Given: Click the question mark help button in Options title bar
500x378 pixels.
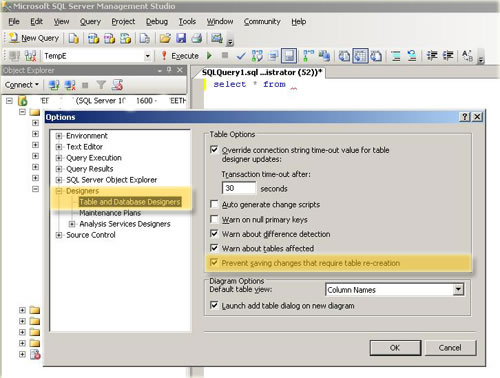Looking at the screenshot, I should pos(465,117).
